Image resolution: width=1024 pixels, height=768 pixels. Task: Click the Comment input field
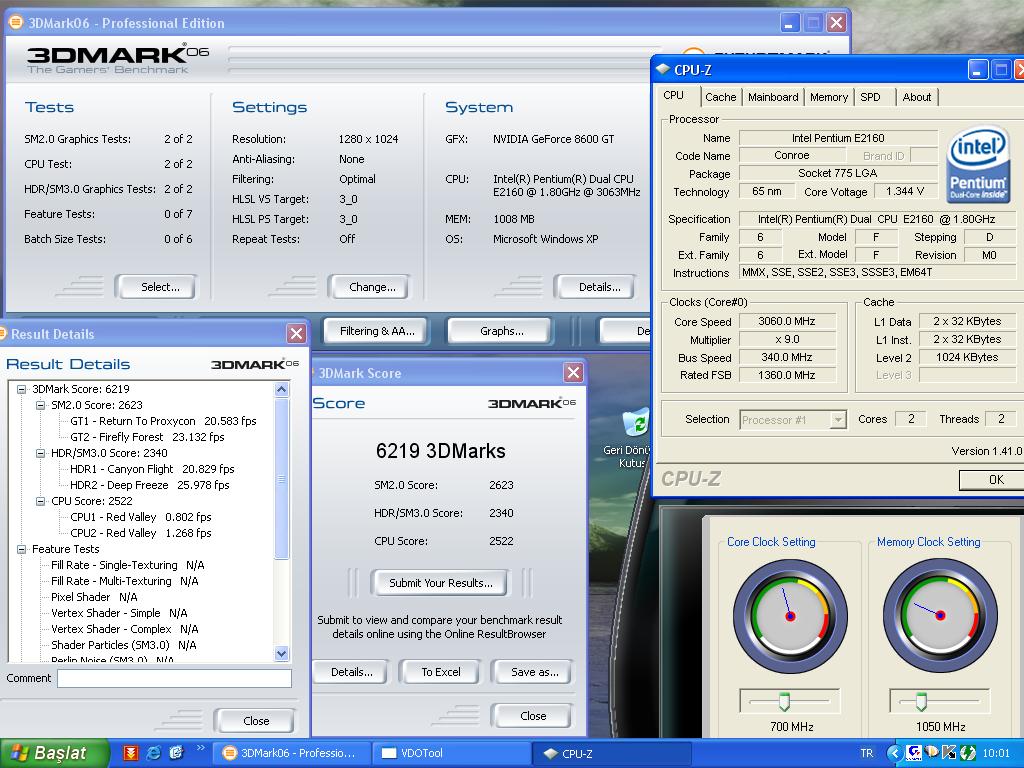click(x=174, y=679)
